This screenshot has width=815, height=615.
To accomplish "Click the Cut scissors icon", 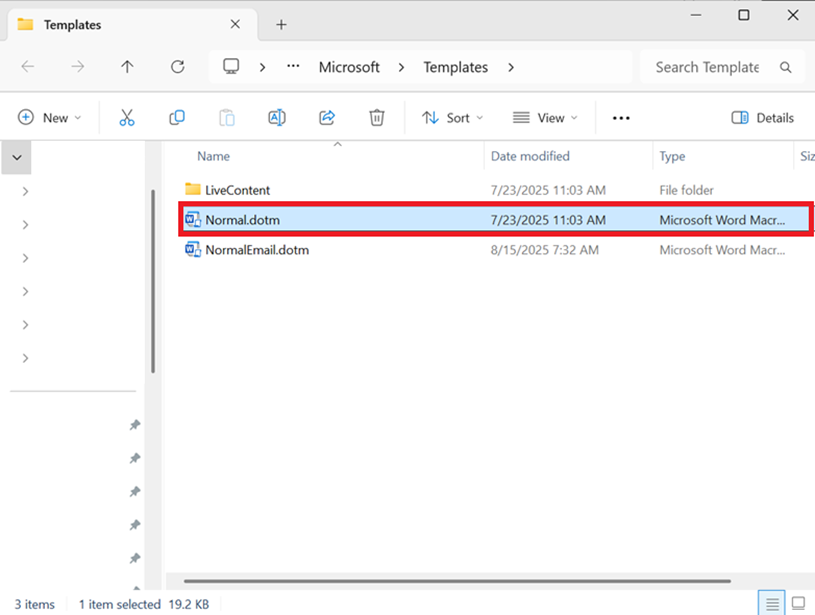I will click(x=127, y=118).
